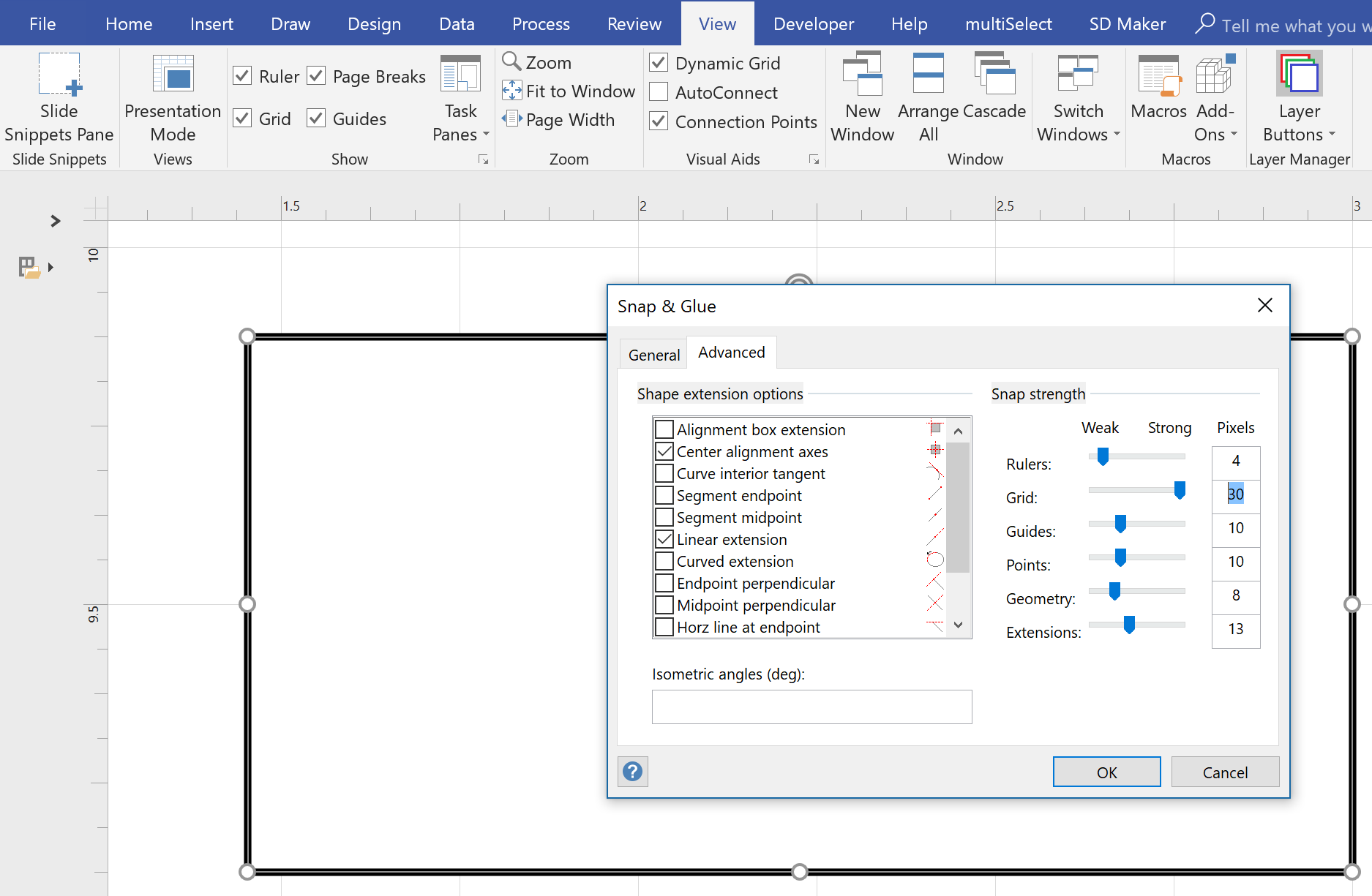Open the Slide Snippets Pane
Viewport: 1372px width, 896px height.
tap(59, 95)
